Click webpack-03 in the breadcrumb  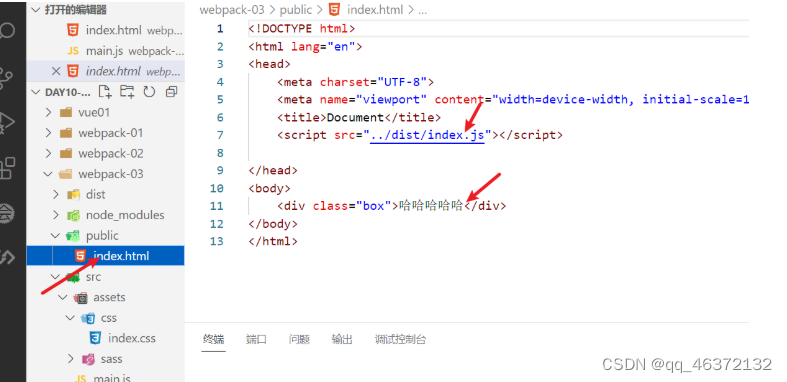[232, 10]
